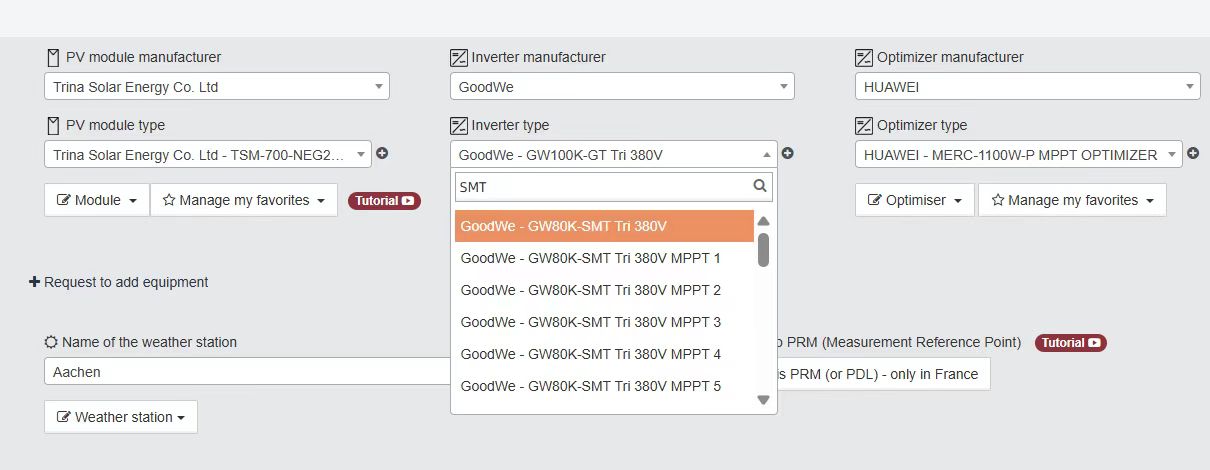Open the Optimiser button menu
1210x470 pixels.
(914, 200)
